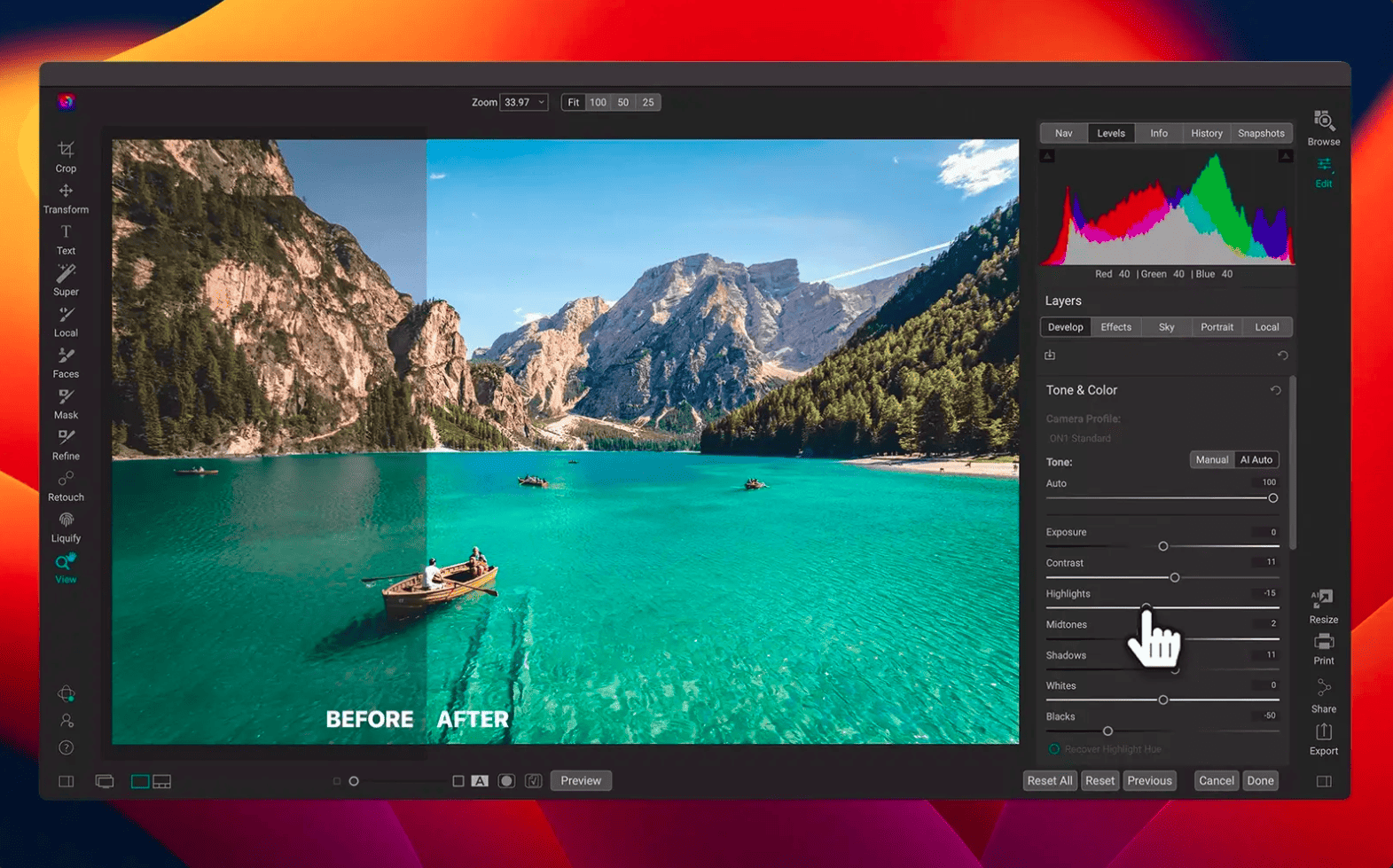
Task: Click the Contrast slider handle
Action: [x=1175, y=577]
